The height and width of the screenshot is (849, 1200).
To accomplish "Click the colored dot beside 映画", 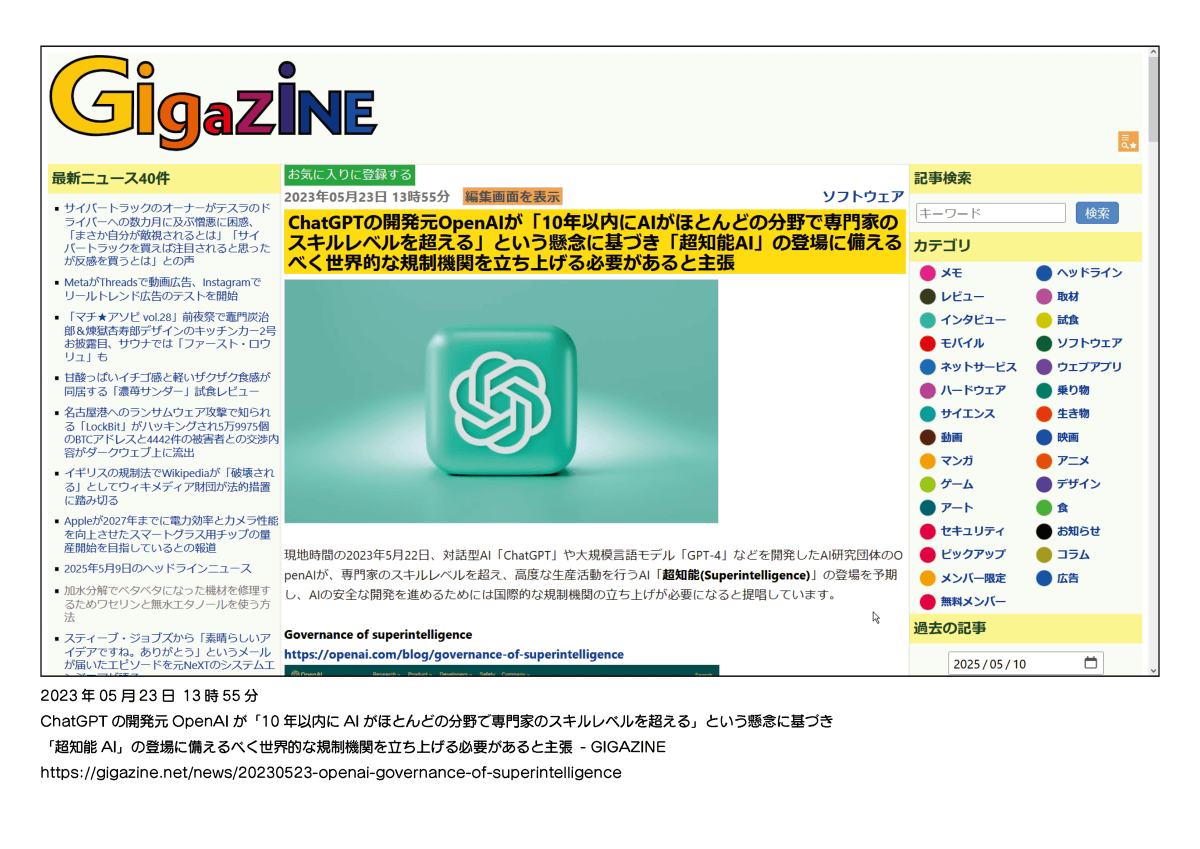I will (1044, 437).
